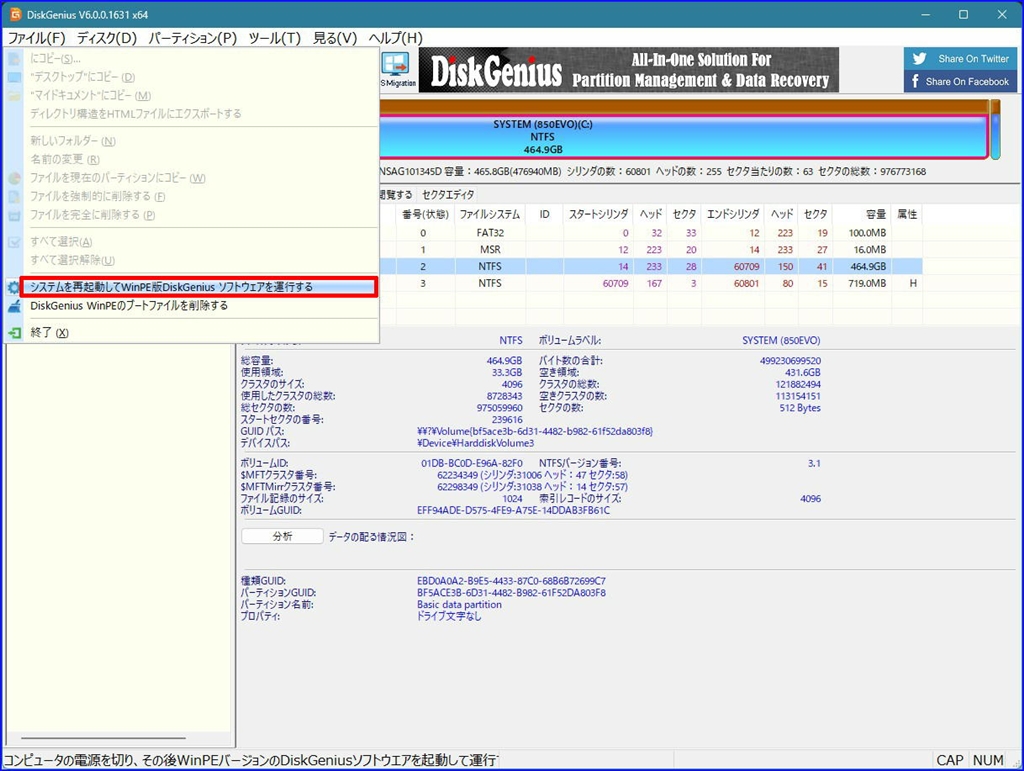Select the highlighted NTFS row number 2
Screen dimensions: 1024x771
(x=650, y=266)
